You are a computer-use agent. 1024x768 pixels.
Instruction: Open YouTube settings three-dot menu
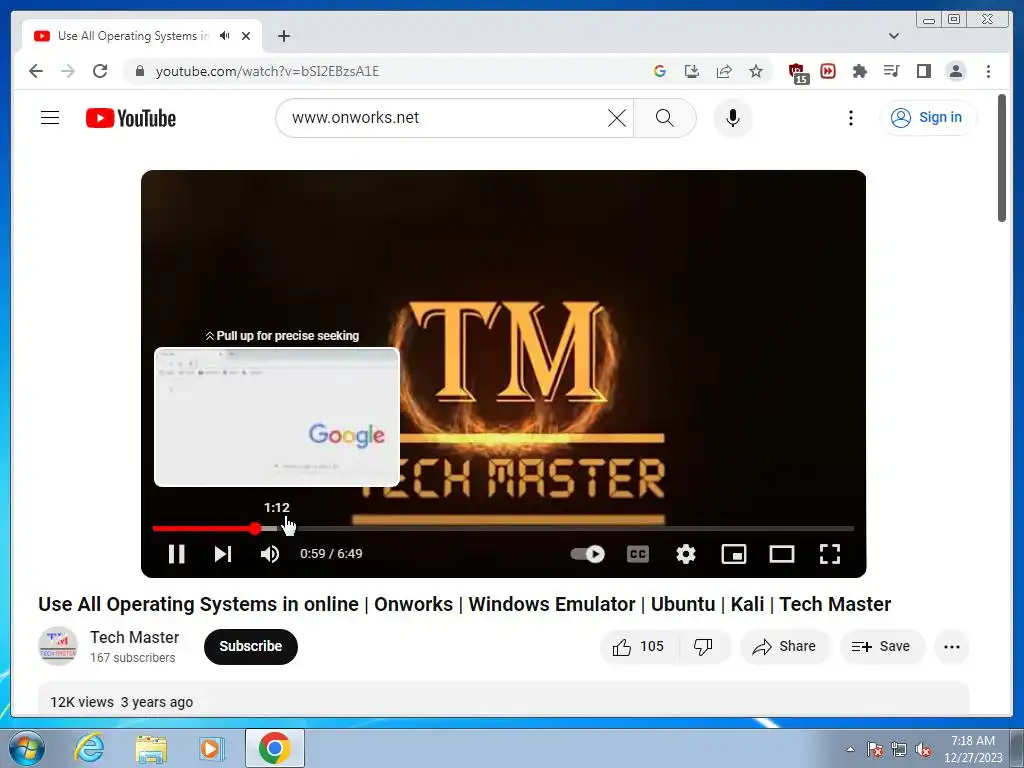[x=850, y=118]
